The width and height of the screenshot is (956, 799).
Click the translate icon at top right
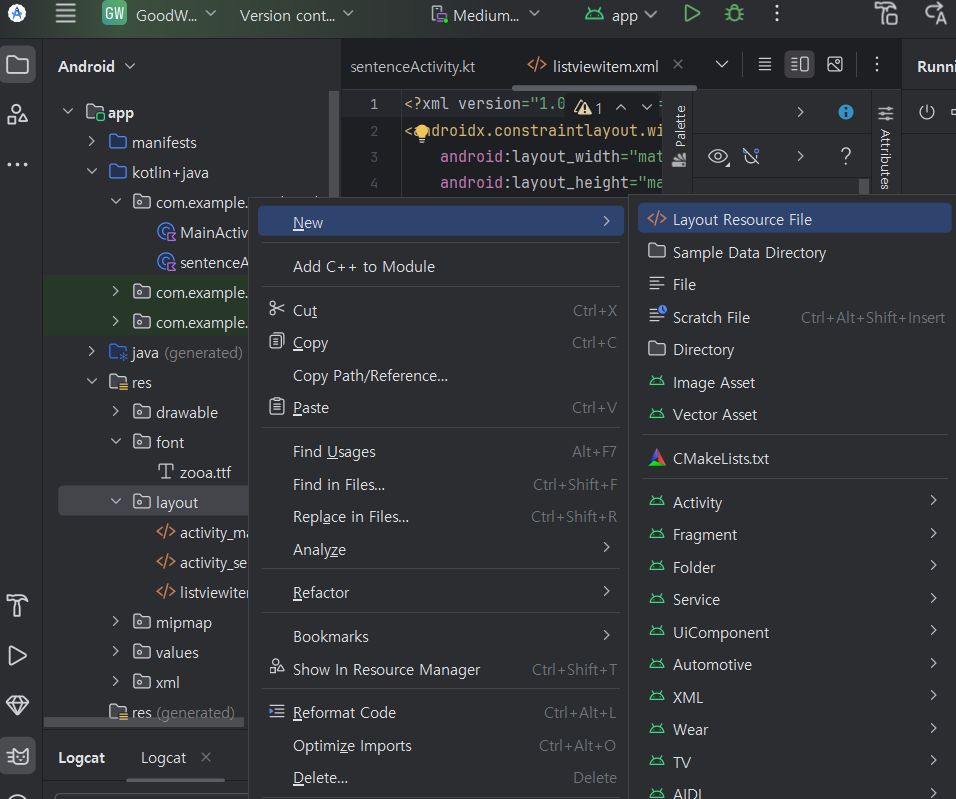point(936,13)
